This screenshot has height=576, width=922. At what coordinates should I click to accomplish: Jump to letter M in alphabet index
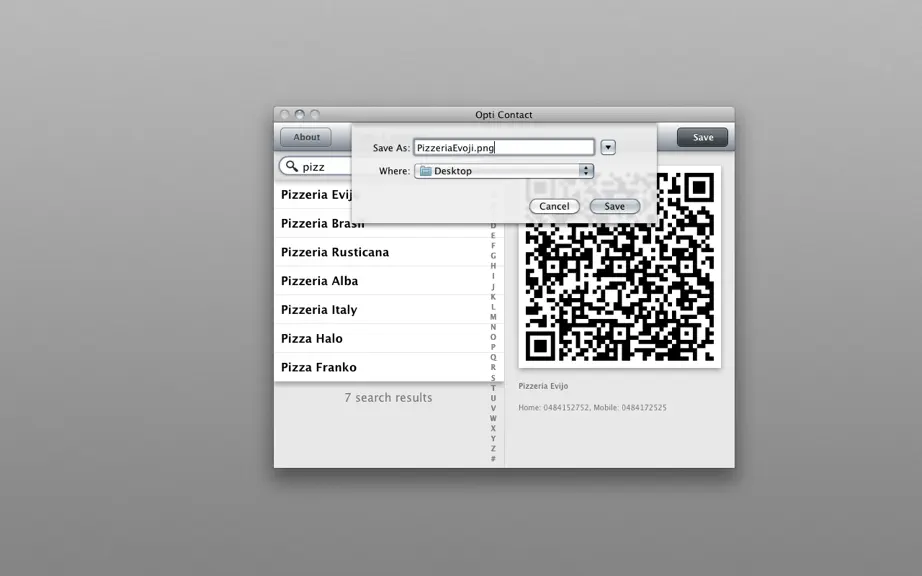(x=493, y=317)
